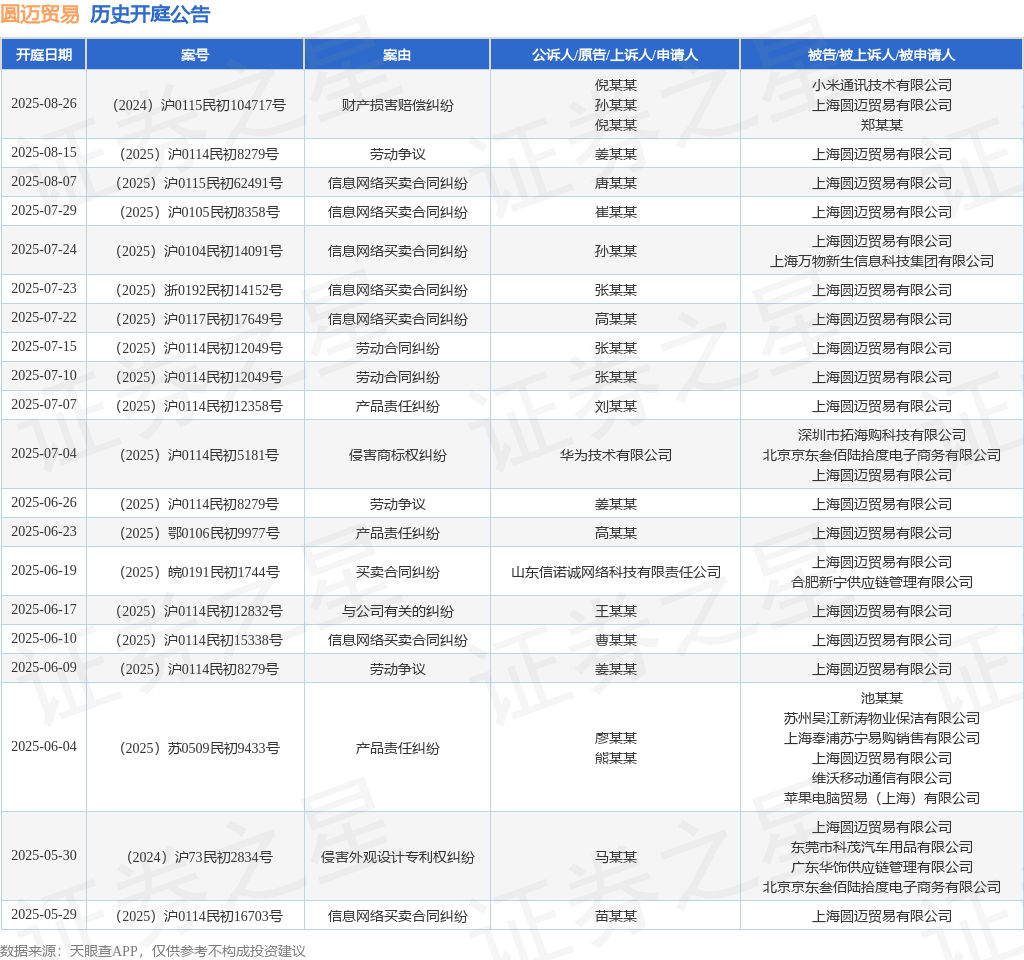Click case number (2025)沪0105民初8358号

tap(199, 212)
